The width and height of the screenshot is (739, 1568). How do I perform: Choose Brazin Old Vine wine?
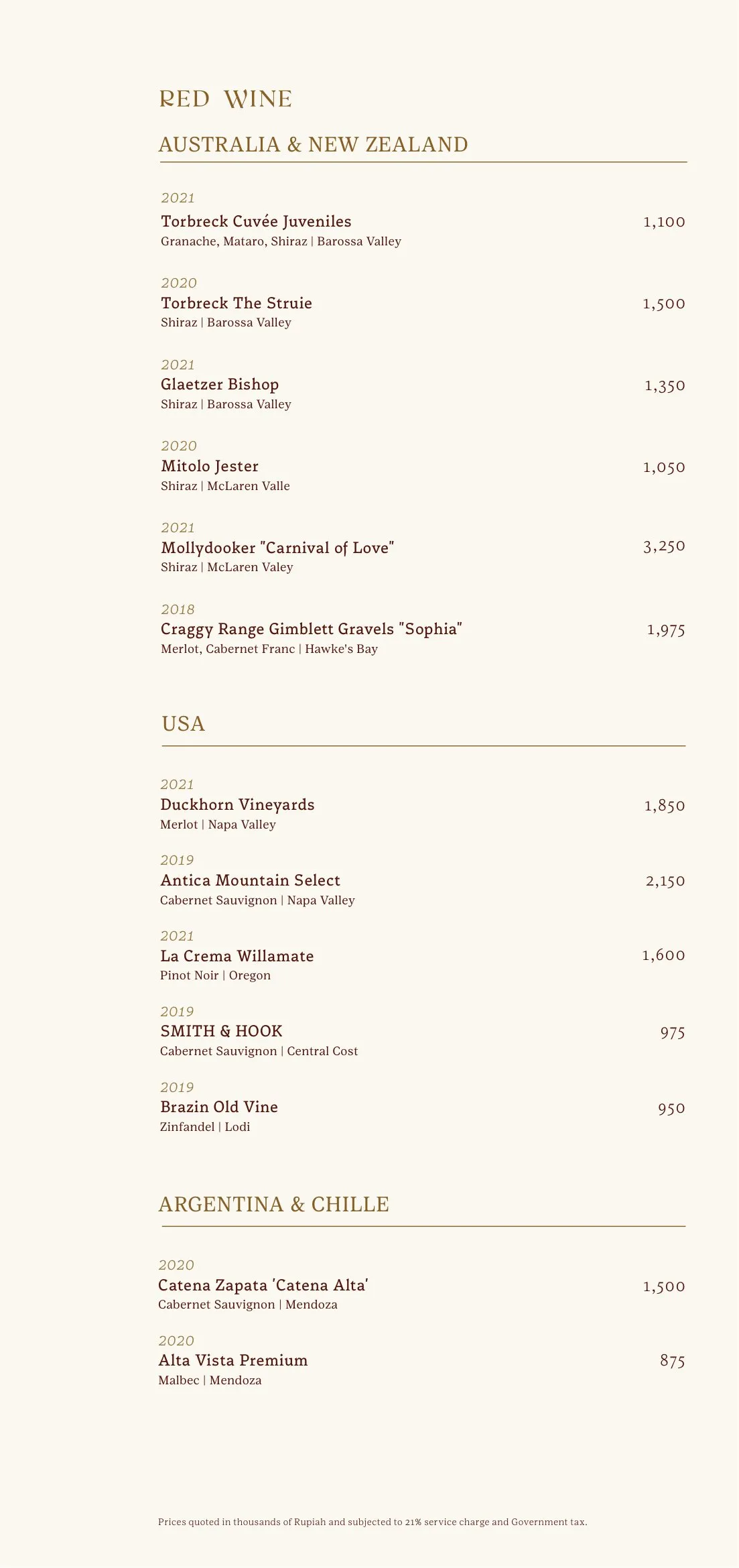coord(219,1107)
